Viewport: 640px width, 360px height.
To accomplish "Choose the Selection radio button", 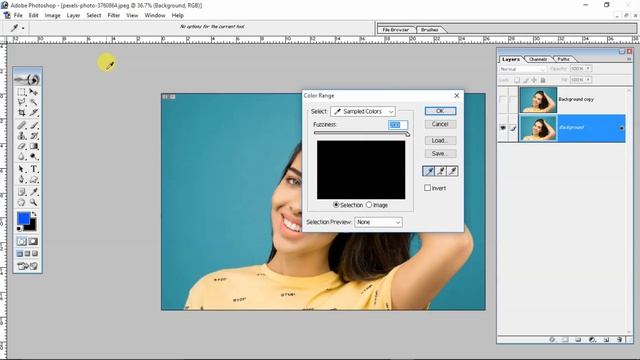I will pos(336,205).
